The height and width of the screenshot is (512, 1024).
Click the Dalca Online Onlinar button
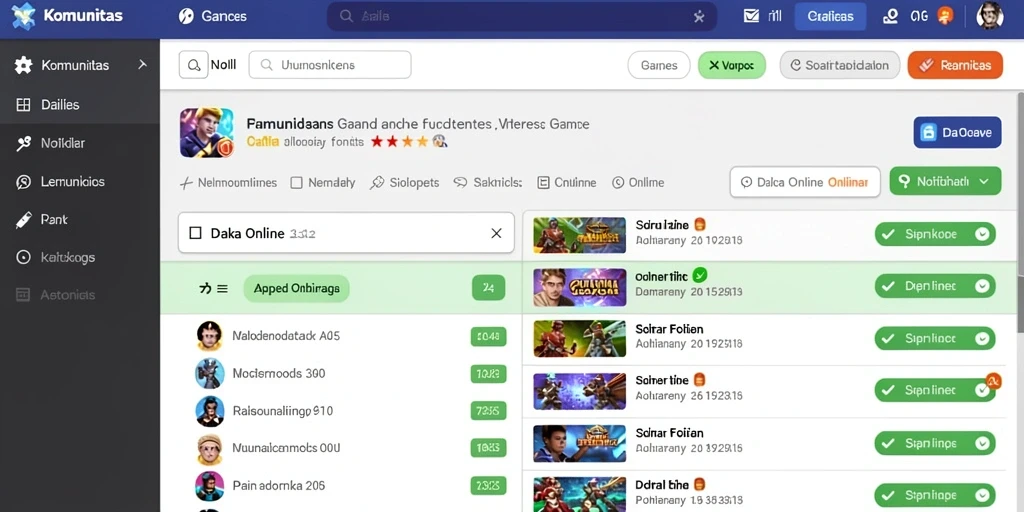tap(805, 182)
